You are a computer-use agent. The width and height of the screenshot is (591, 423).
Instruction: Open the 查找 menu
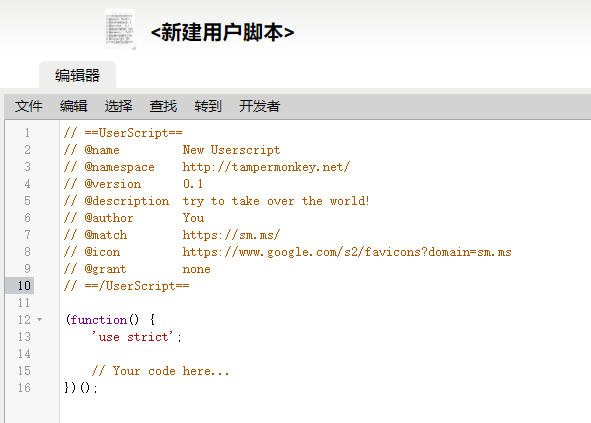point(163,106)
